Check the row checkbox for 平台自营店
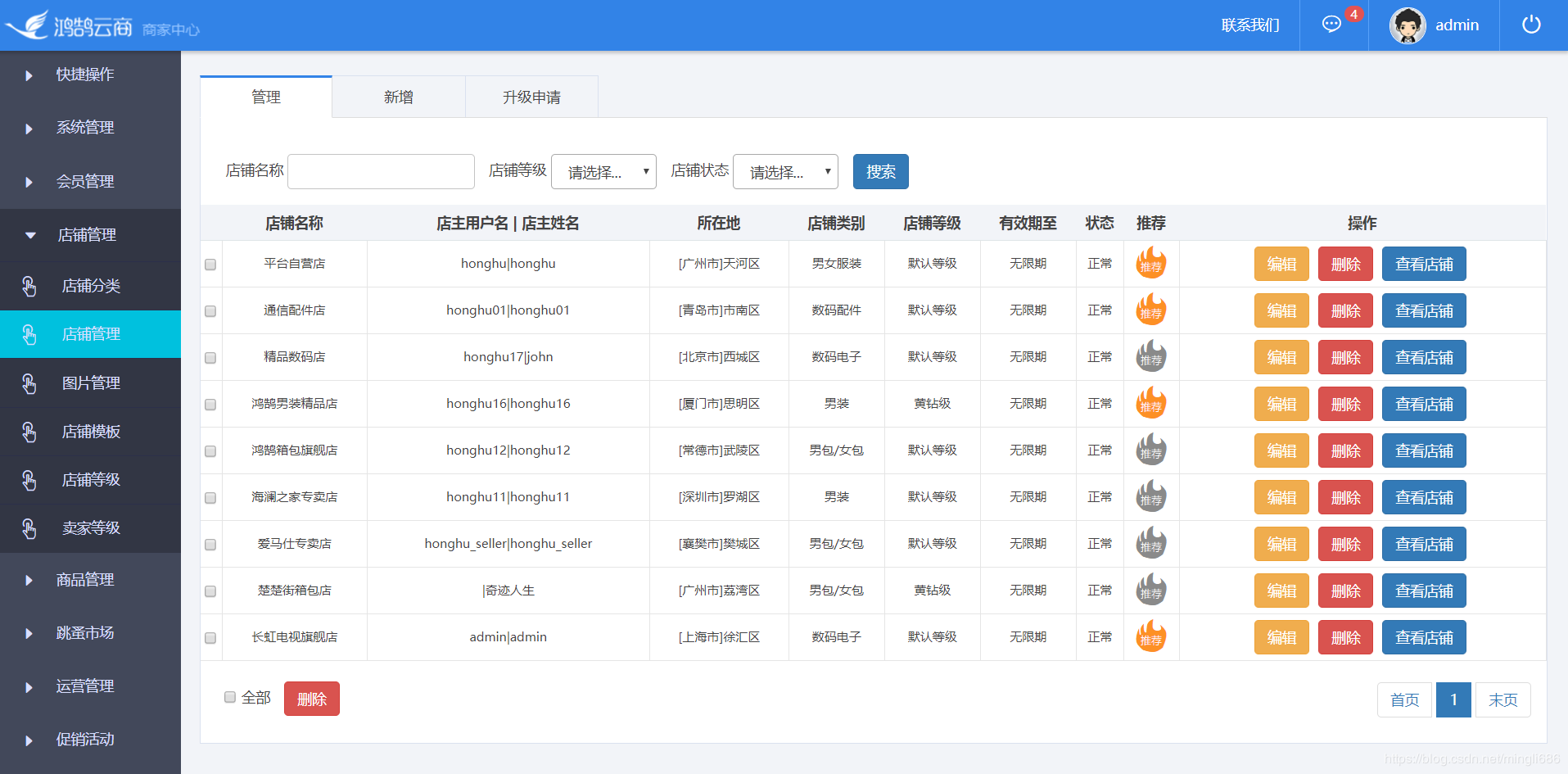The height and width of the screenshot is (774, 1568). (x=210, y=264)
